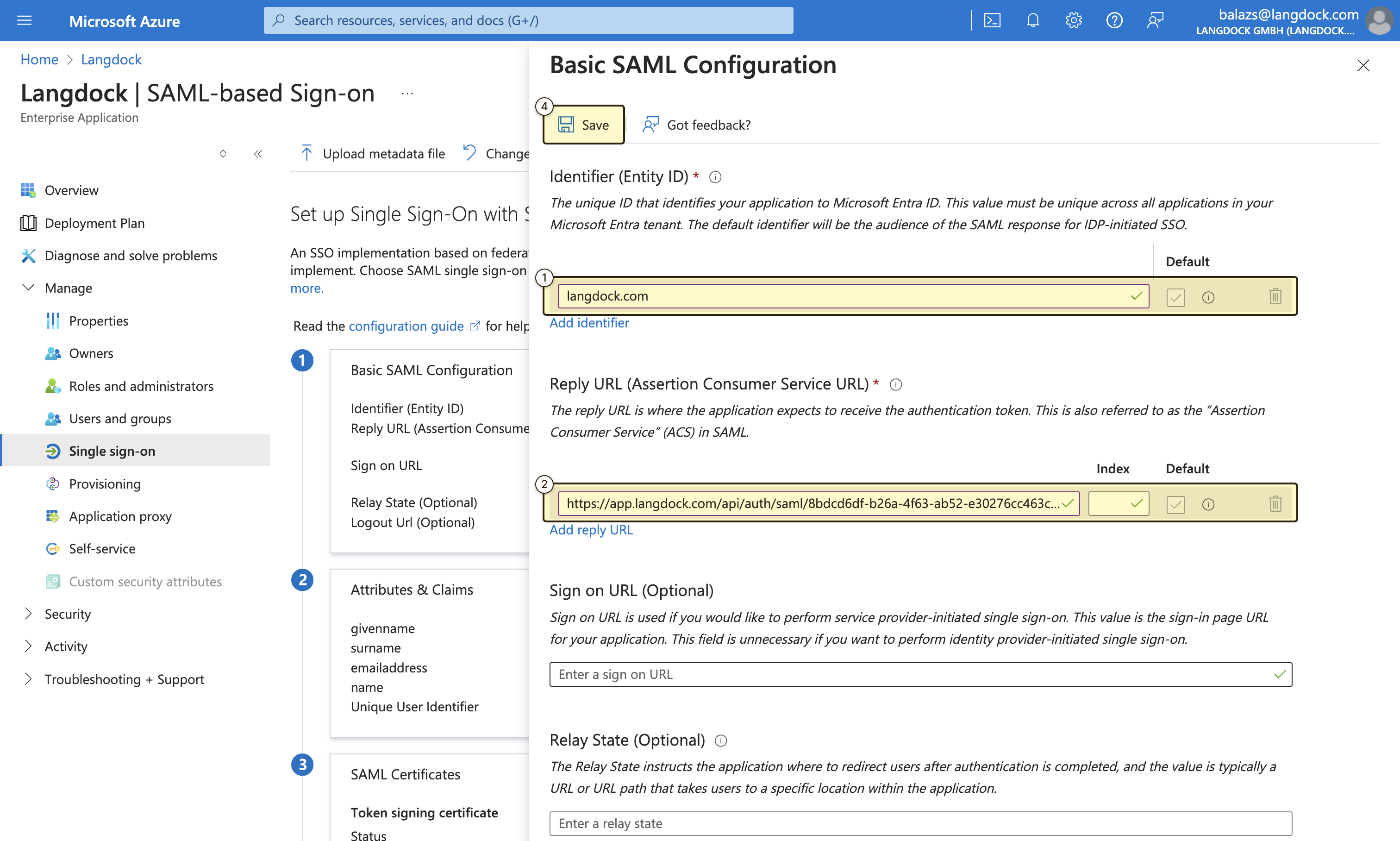This screenshot has width=1400, height=841.
Task: Click the Save button
Action: click(x=584, y=125)
